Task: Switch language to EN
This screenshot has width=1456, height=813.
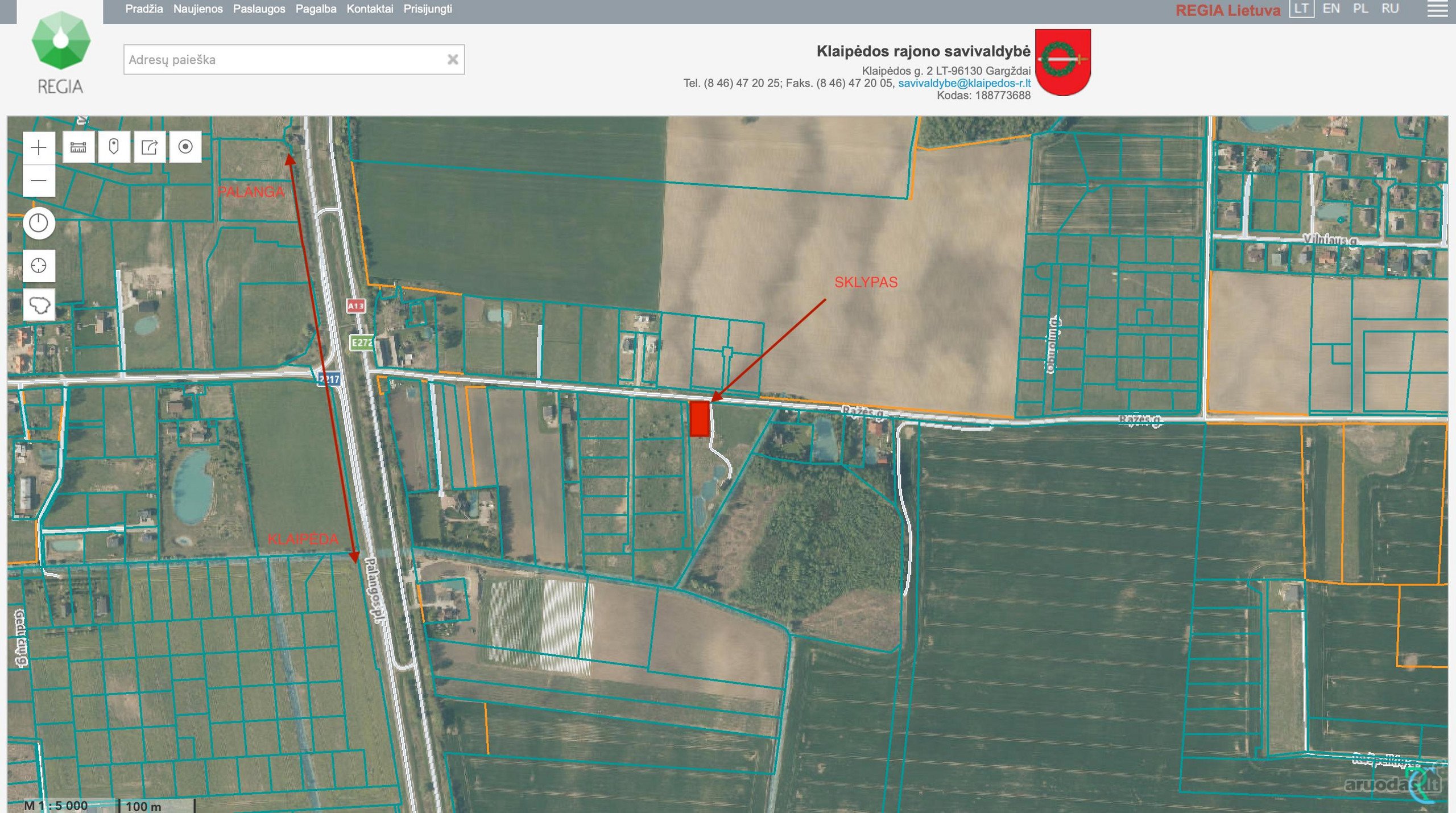Action: click(x=1331, y=9)
